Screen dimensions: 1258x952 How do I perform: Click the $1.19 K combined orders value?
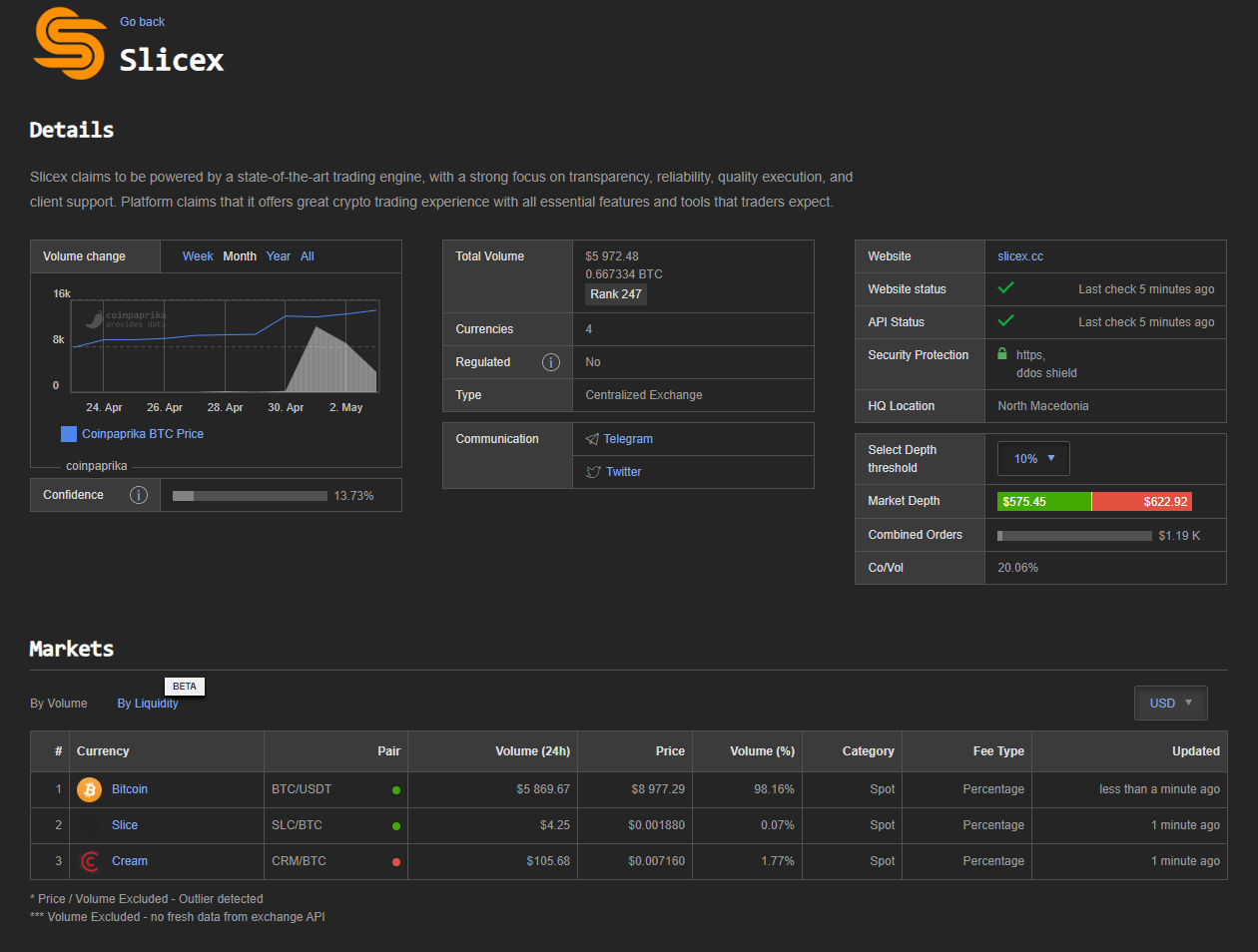[1179, 536]
